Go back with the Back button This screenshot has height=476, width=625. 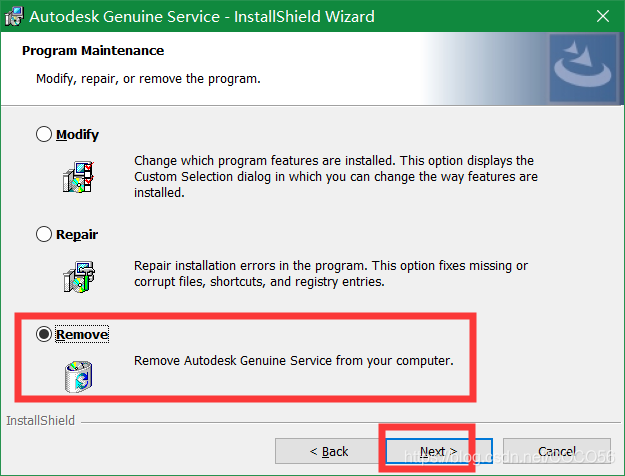coord(328,451)
